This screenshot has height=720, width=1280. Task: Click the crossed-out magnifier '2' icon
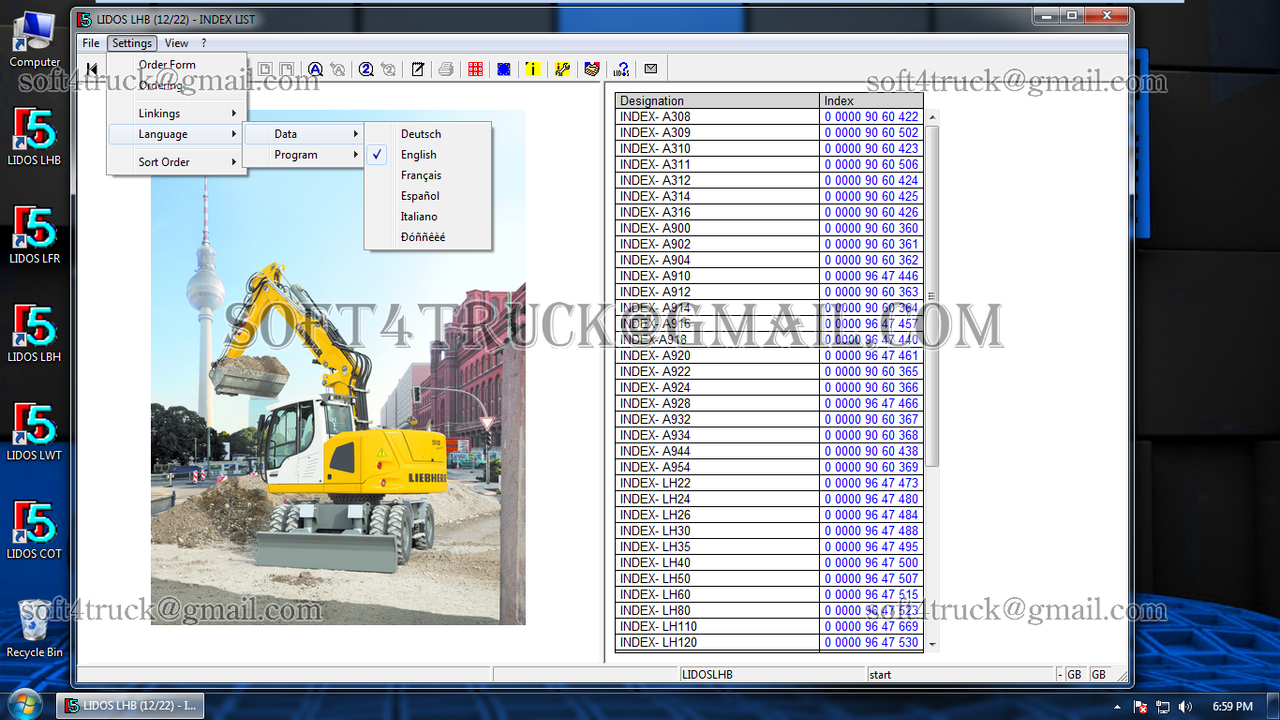(389, 69)
